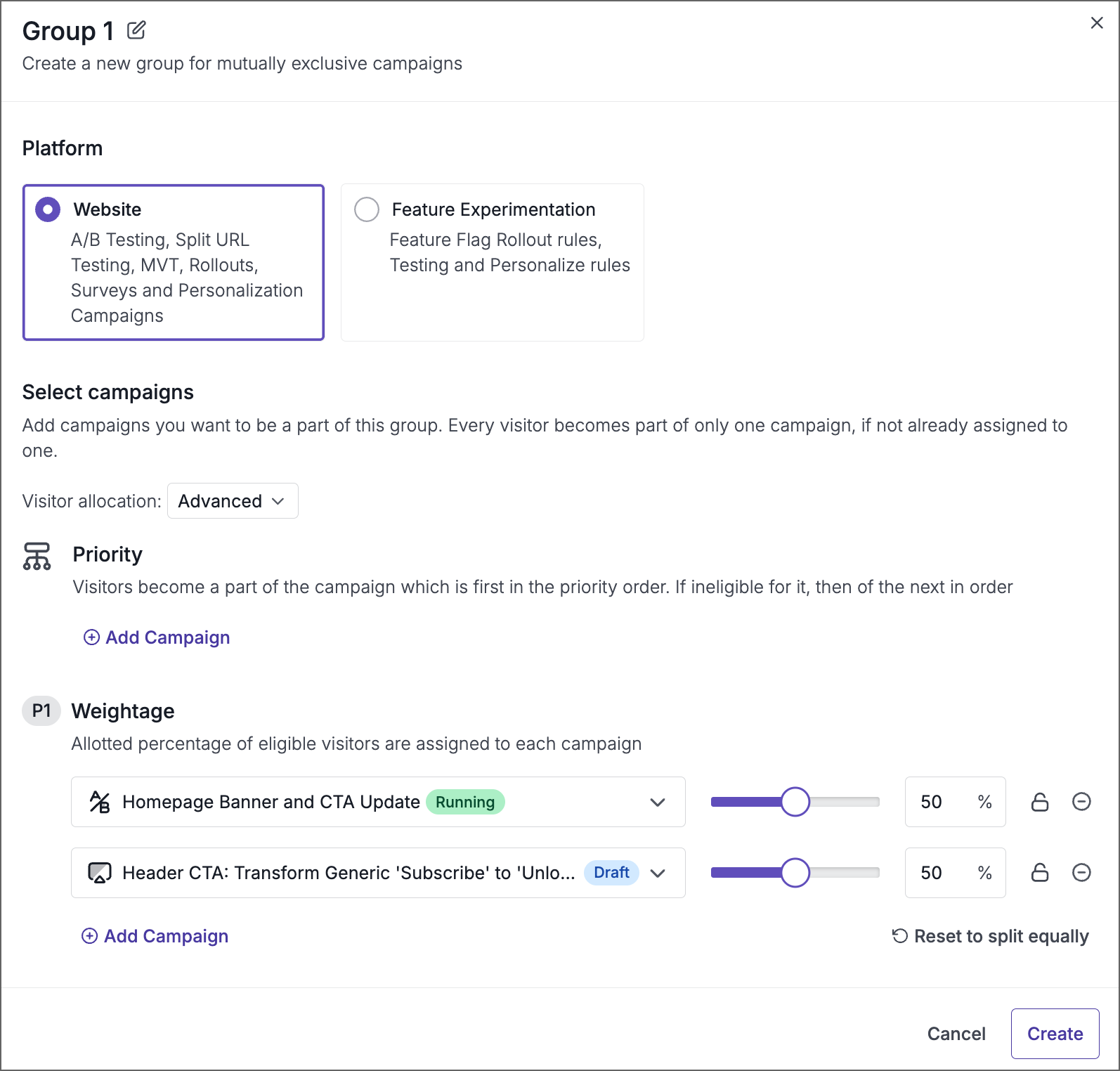This screenshot has height=1071, width=1120.
Task: Click the Homepage Banner weightage slider handle
Action: pos(795,802)
